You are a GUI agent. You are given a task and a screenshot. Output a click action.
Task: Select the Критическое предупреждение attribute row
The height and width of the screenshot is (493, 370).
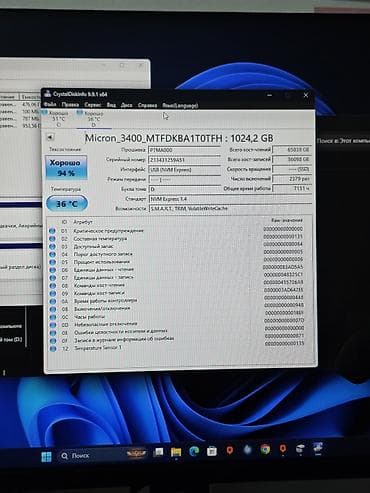pyautogui.click(x=177, y=230)
